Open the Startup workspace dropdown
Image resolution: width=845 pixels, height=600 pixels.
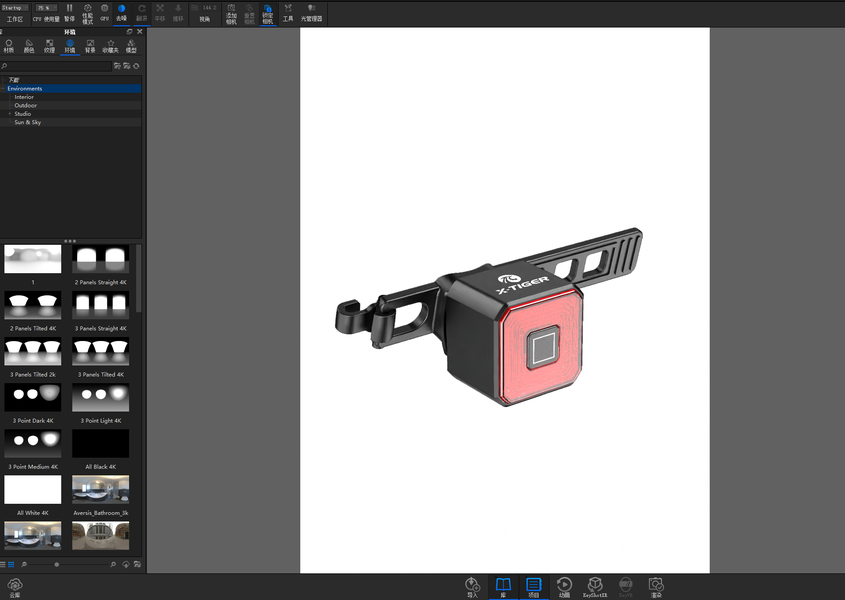pyautogui.click(x=15, y=8)
